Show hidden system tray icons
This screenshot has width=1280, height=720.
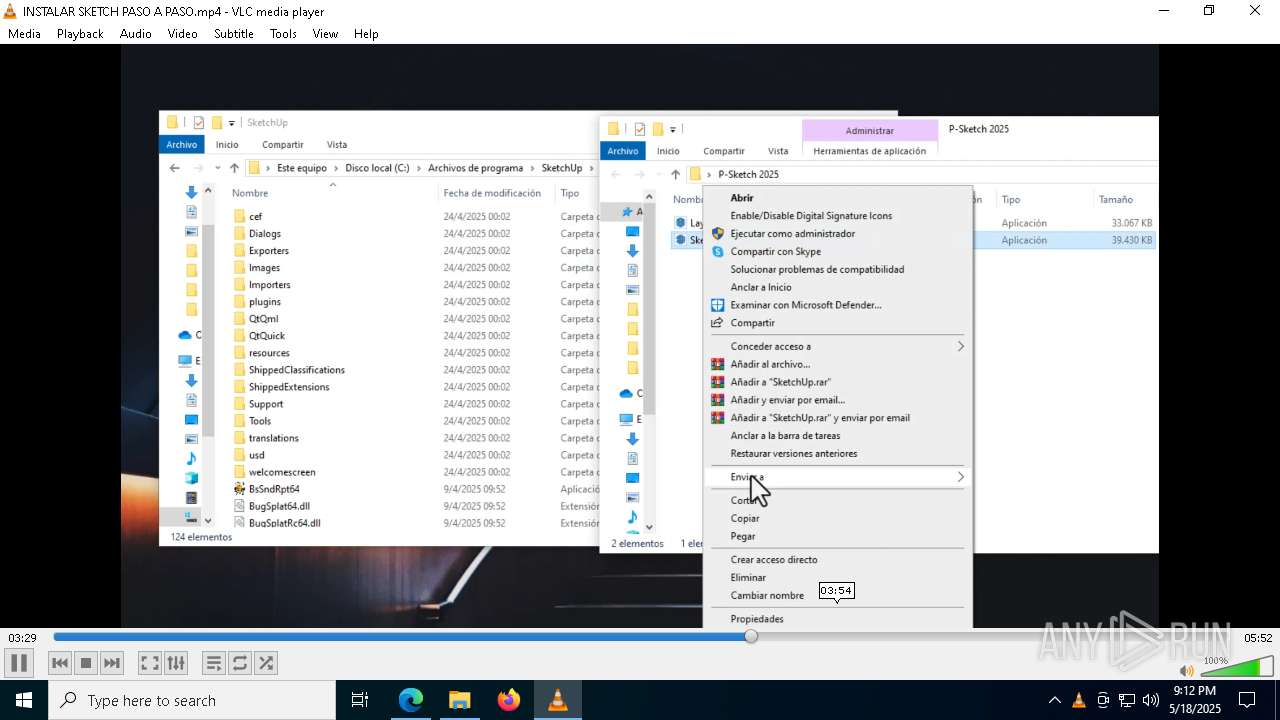point(1054,700)
